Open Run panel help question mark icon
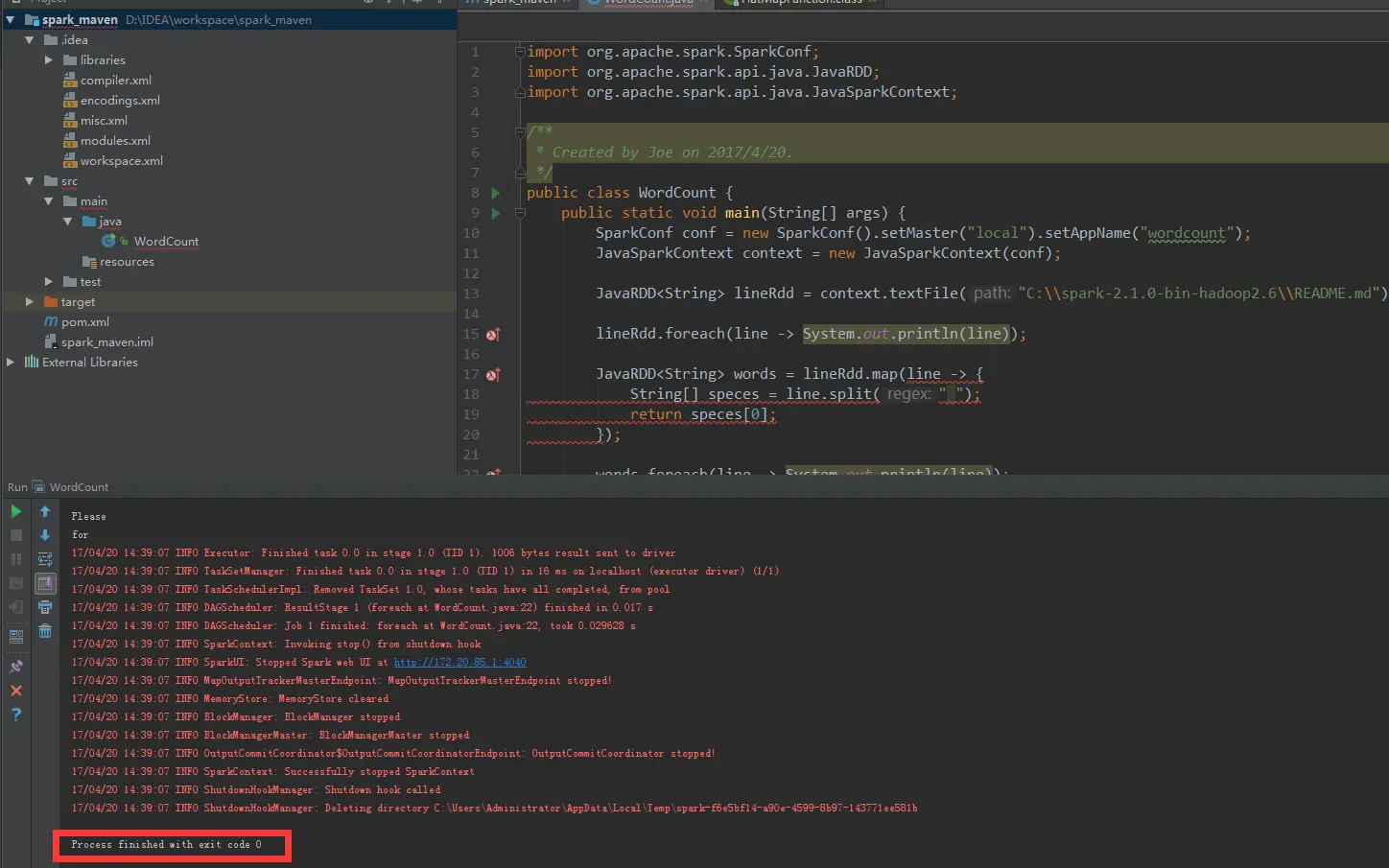The height and width of the screenshot is (868, 1389). [16, 715]
